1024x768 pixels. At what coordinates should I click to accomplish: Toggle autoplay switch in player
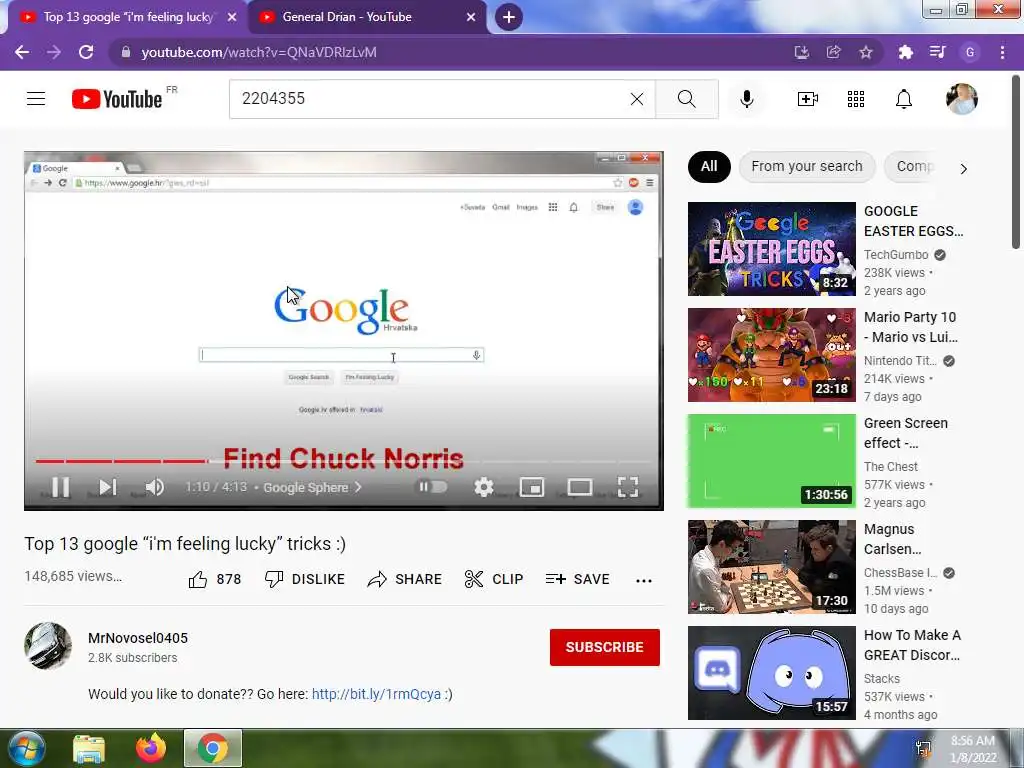[x=432, y=487]
